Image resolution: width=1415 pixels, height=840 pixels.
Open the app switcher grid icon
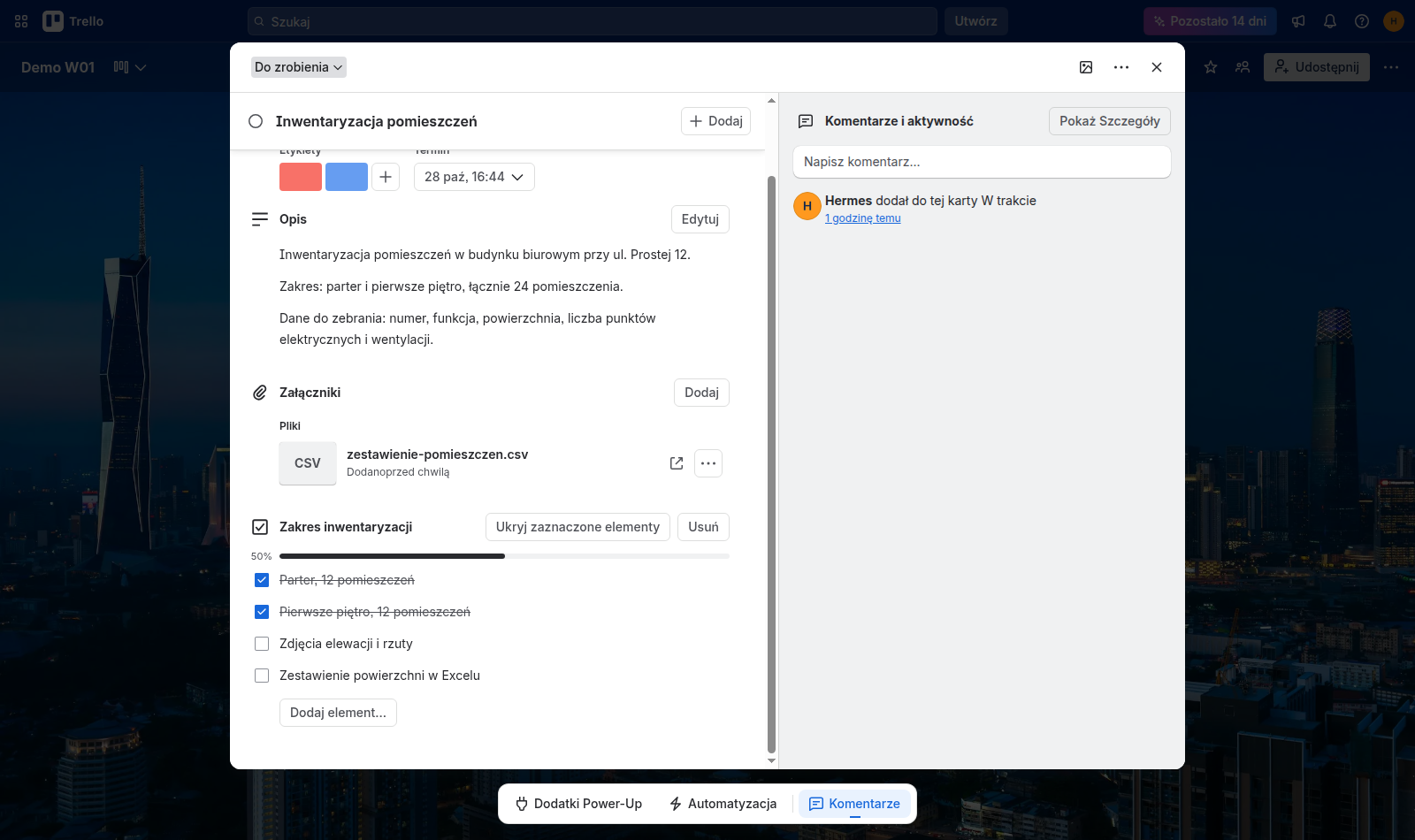21,21
